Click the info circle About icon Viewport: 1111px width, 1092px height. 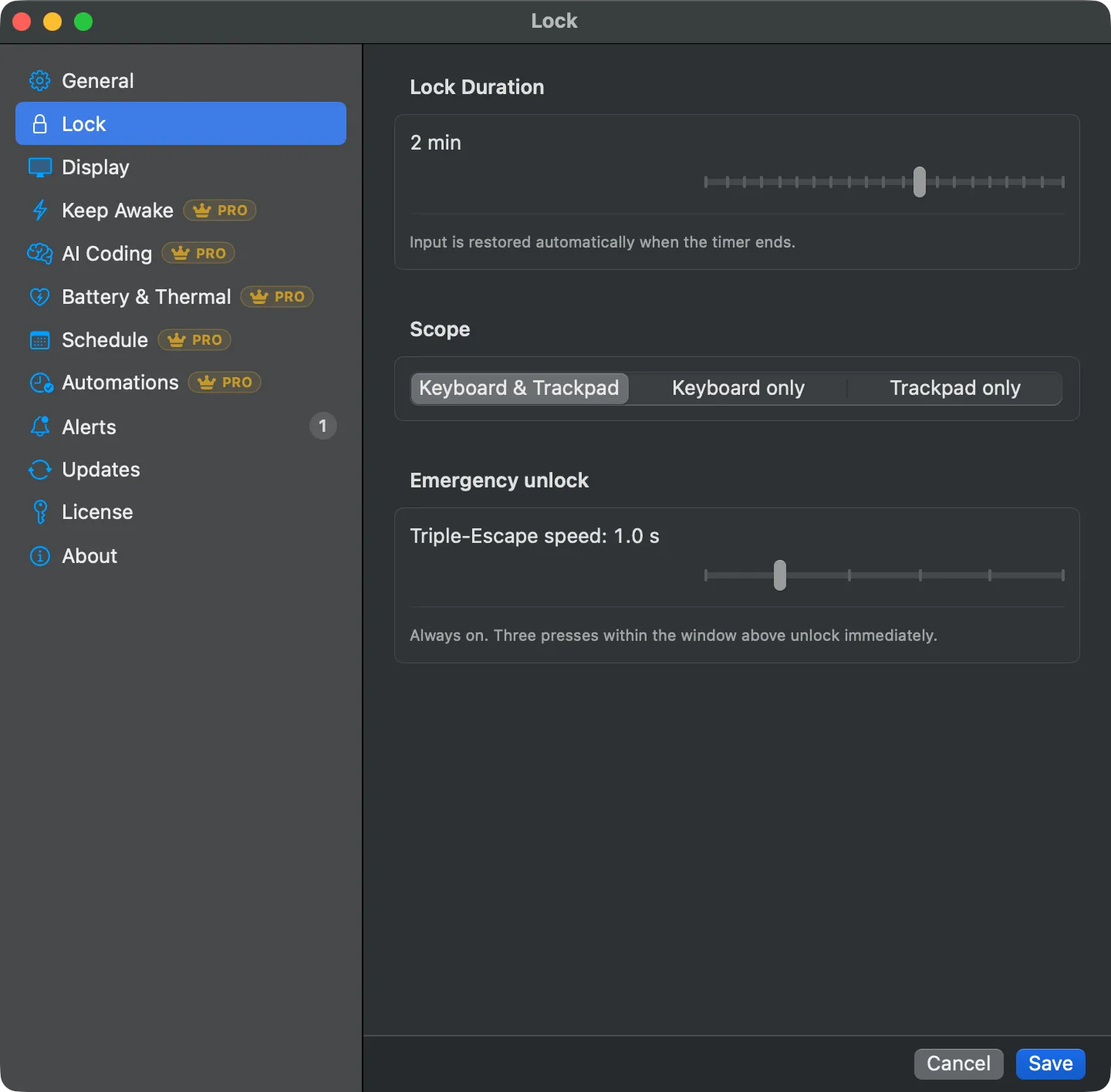pos(39,556)
